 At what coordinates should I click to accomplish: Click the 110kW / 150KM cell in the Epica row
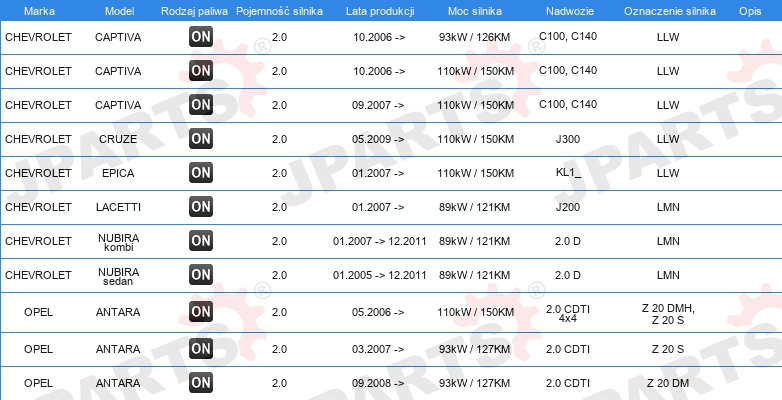point(475,173)
